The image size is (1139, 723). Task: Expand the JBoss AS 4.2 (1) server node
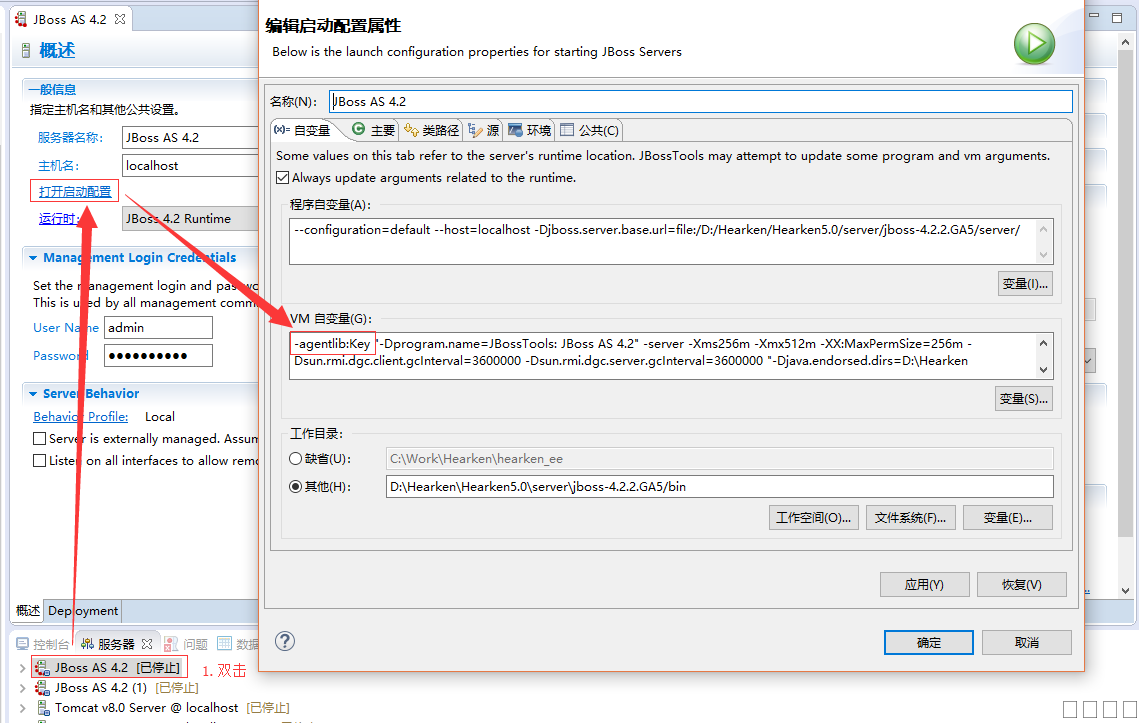(x=22, y=688)
